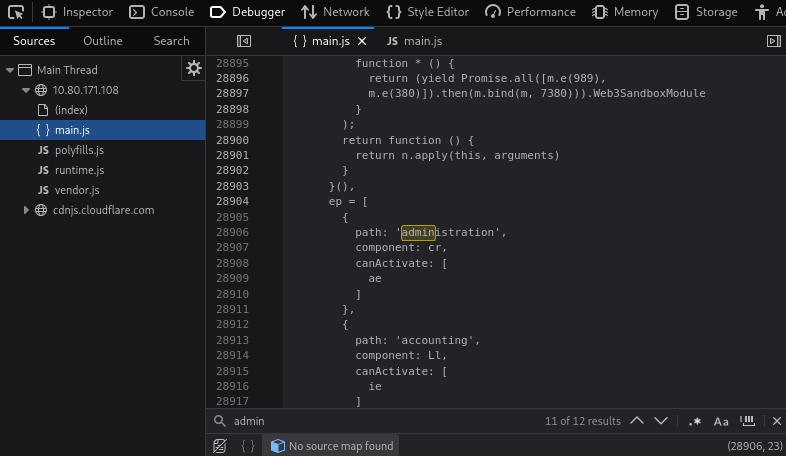
Task: Open the Accessibility tab icon
Action: pos(762,12)
